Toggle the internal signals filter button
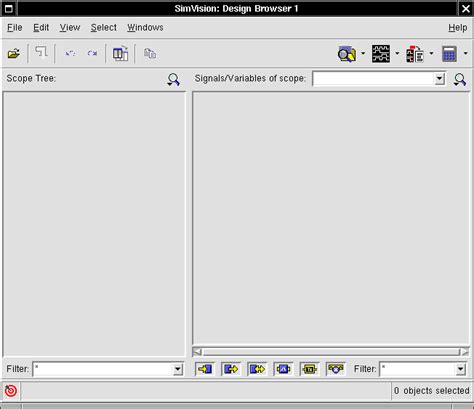The width and height of the screenshot is (474, 409). [x=283, y=369]
